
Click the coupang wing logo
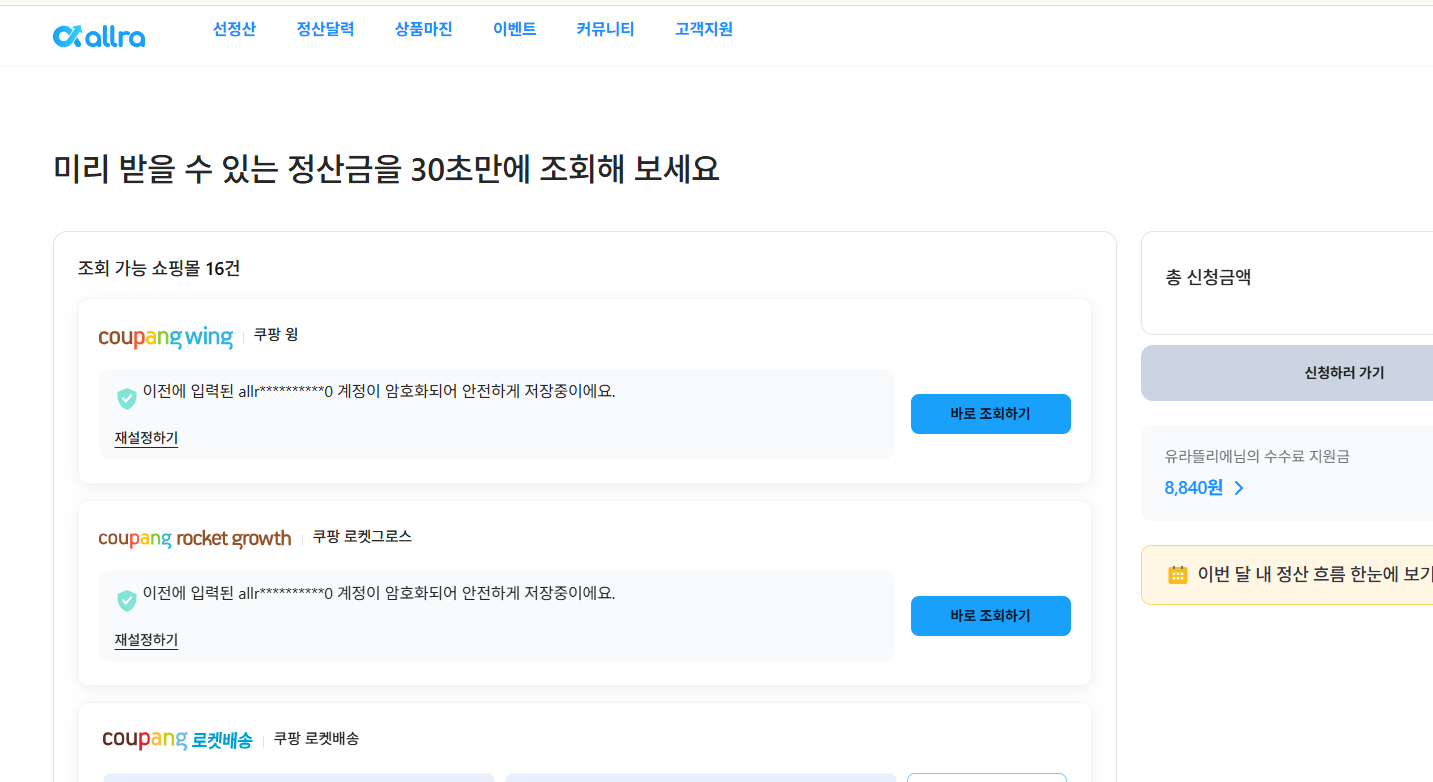coord(165,337)
